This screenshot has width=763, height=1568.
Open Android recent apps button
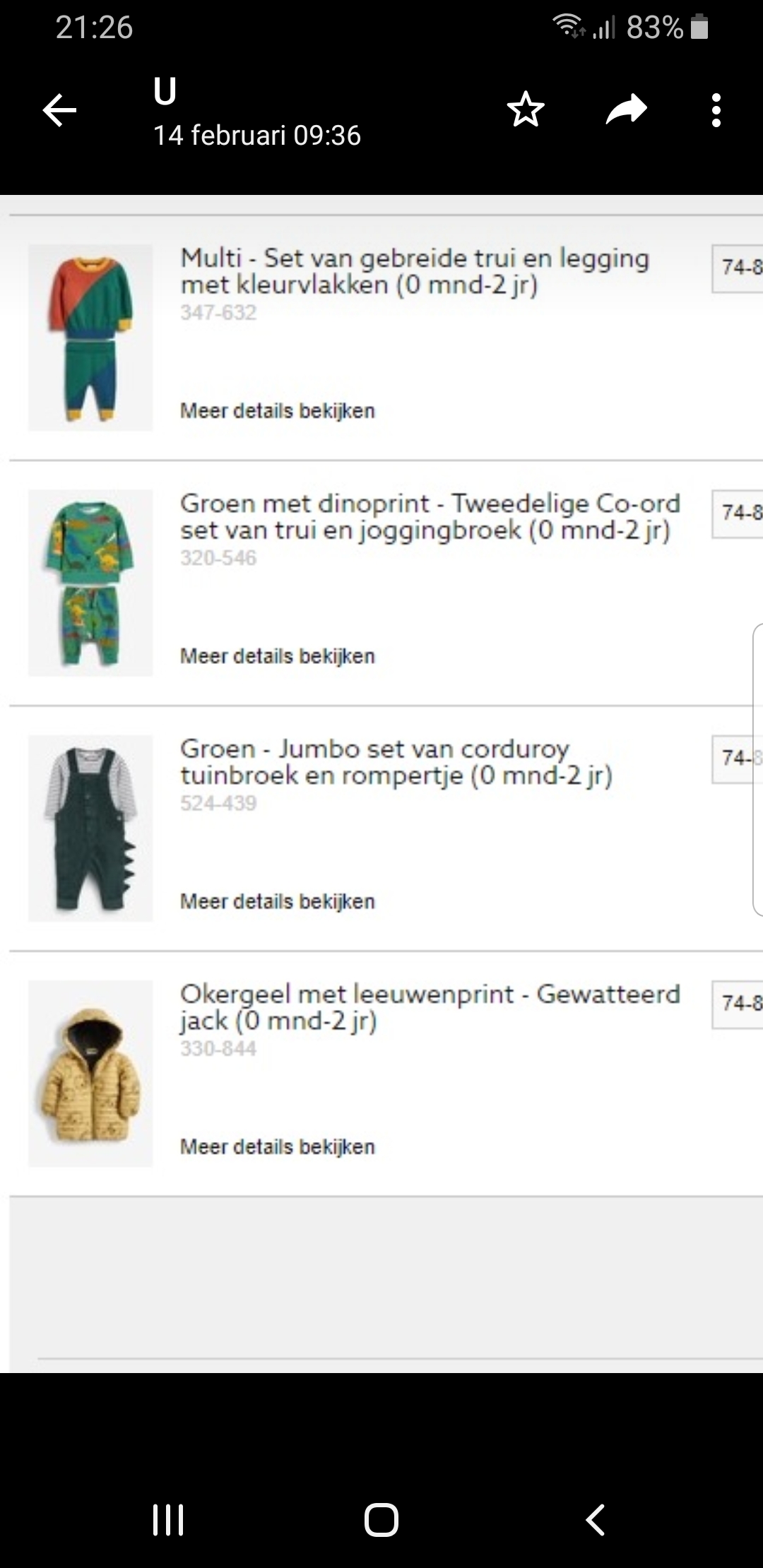pyautogui.click(x=168, y=1520)
